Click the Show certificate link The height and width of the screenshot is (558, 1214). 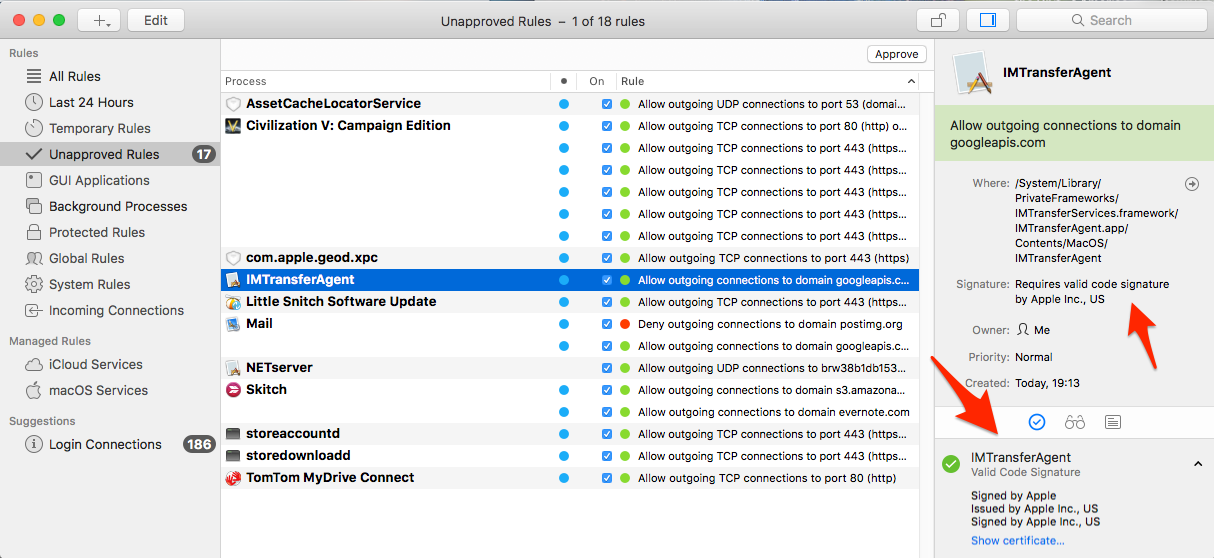1017,541
